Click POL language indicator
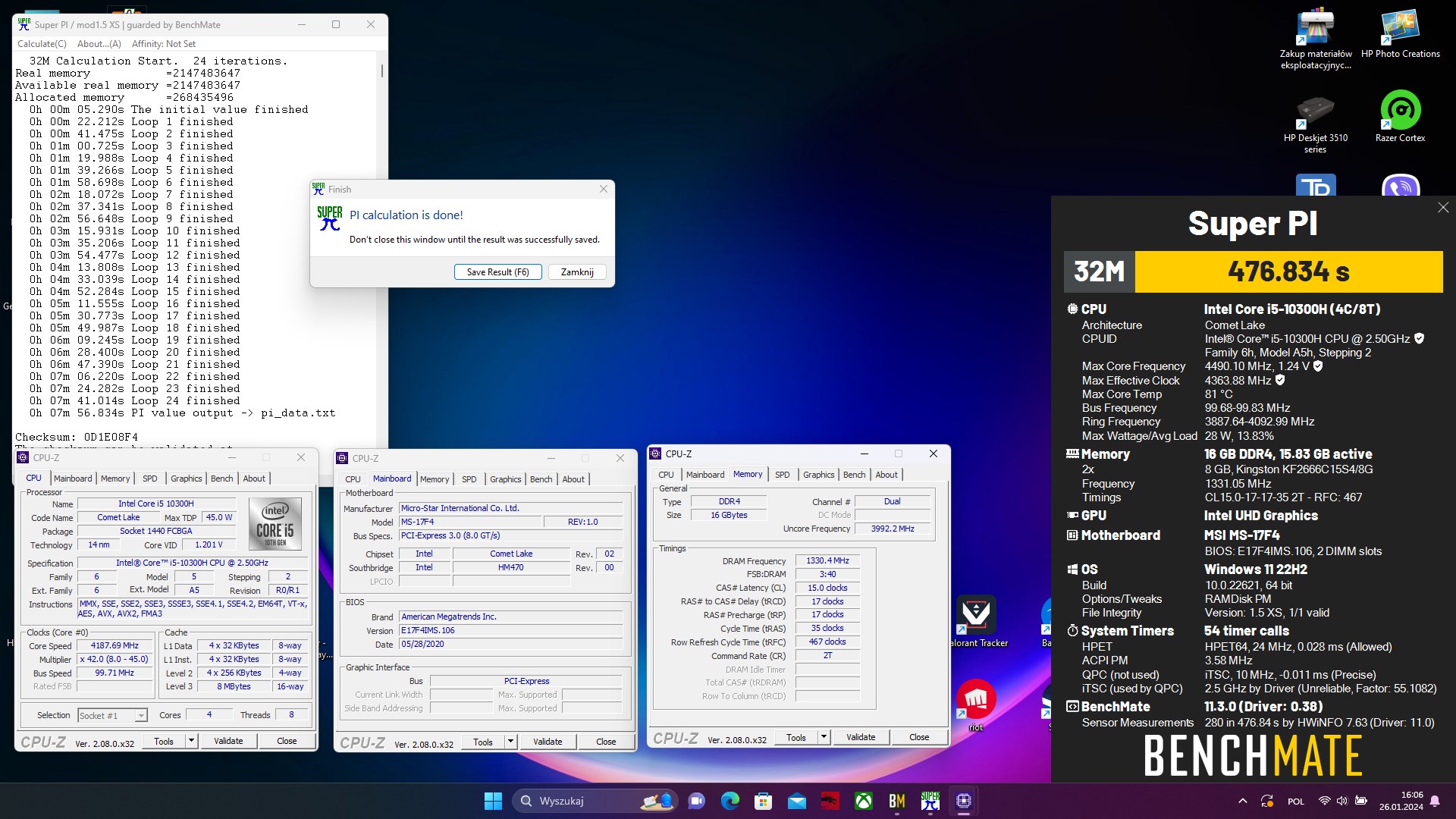The image size is (1456, 819). tap(1296, 802)
